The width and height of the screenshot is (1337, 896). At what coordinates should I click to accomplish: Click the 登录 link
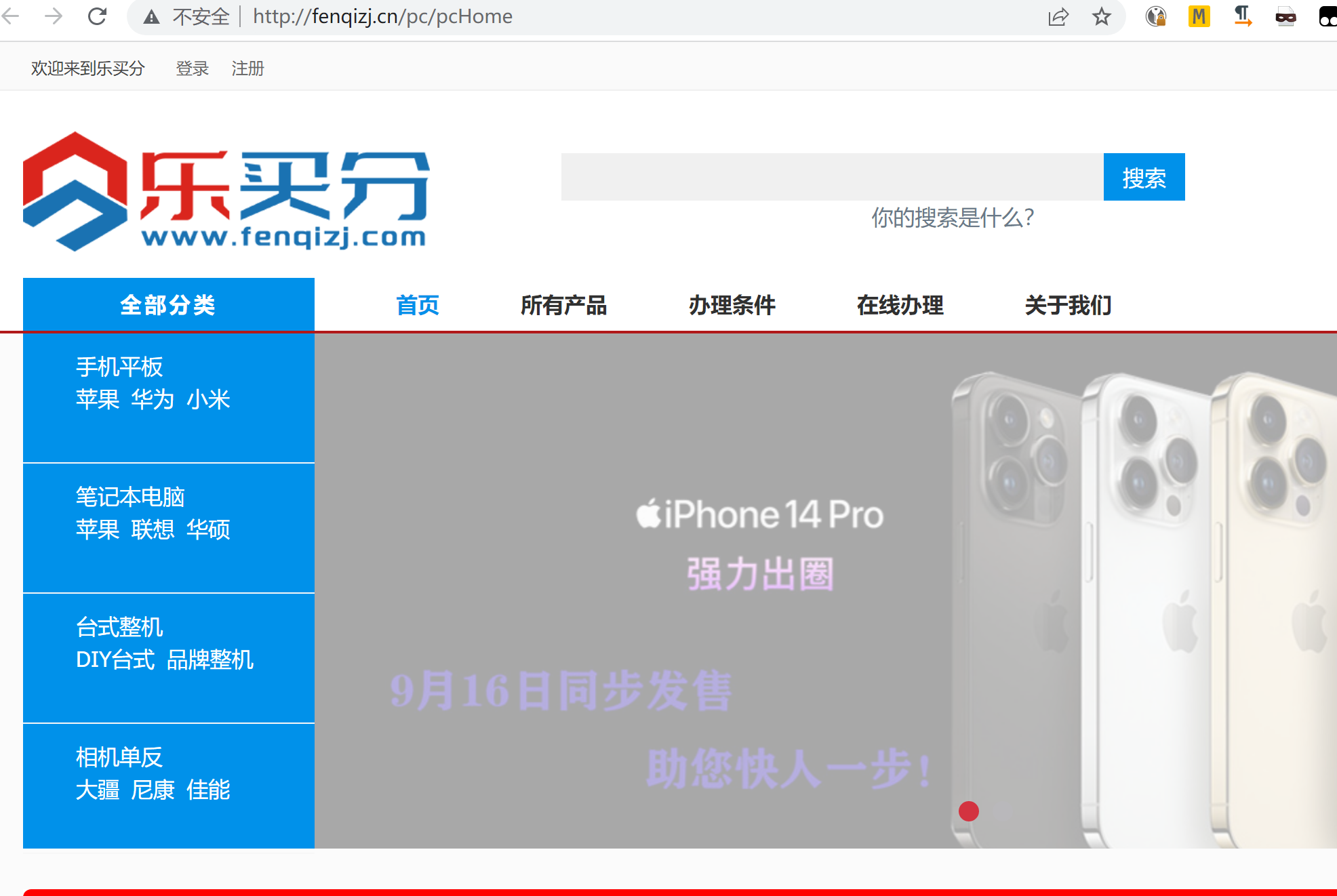click(193, 68)
